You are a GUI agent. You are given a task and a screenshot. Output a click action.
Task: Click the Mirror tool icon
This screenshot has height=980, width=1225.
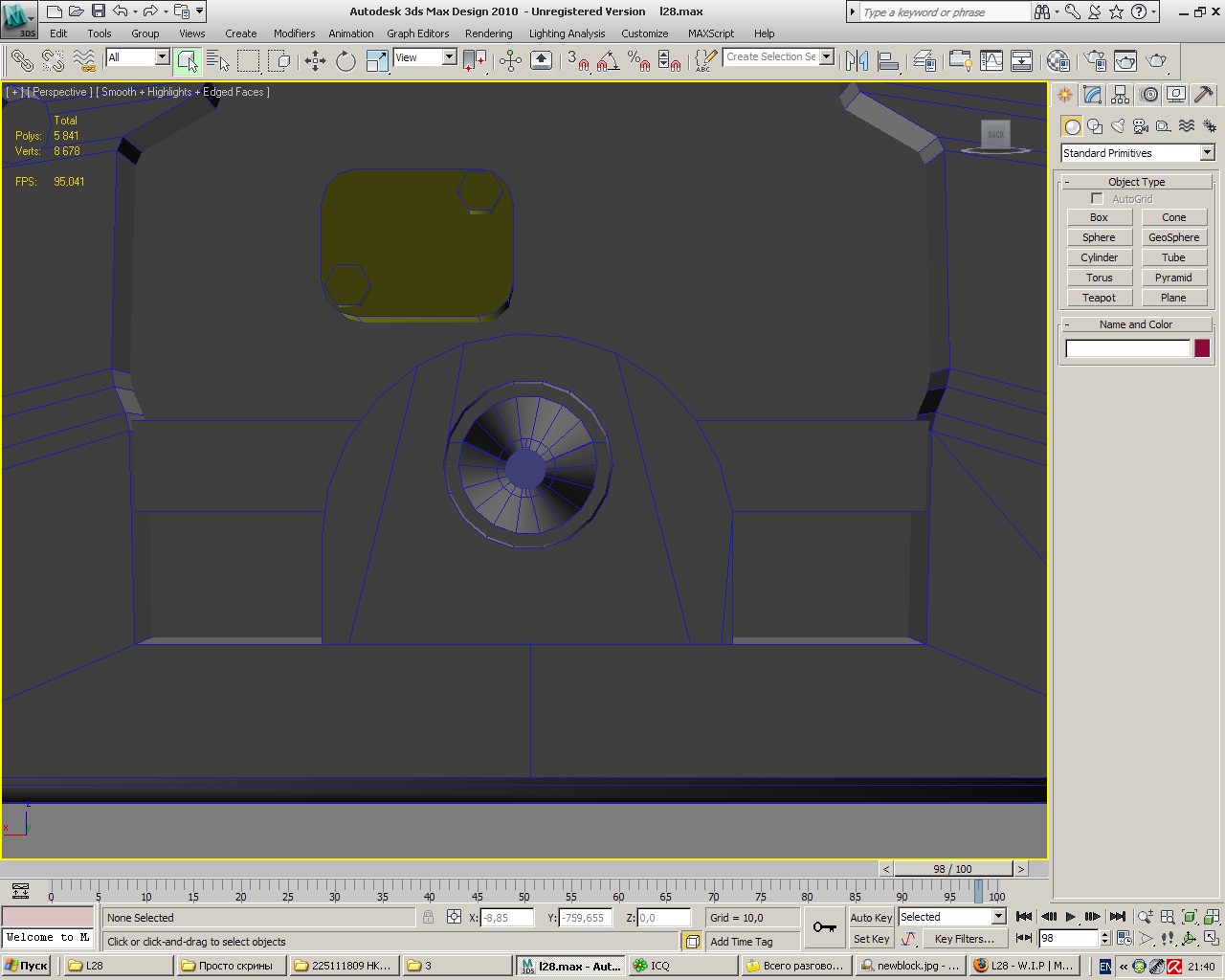(x=857, y=61)
